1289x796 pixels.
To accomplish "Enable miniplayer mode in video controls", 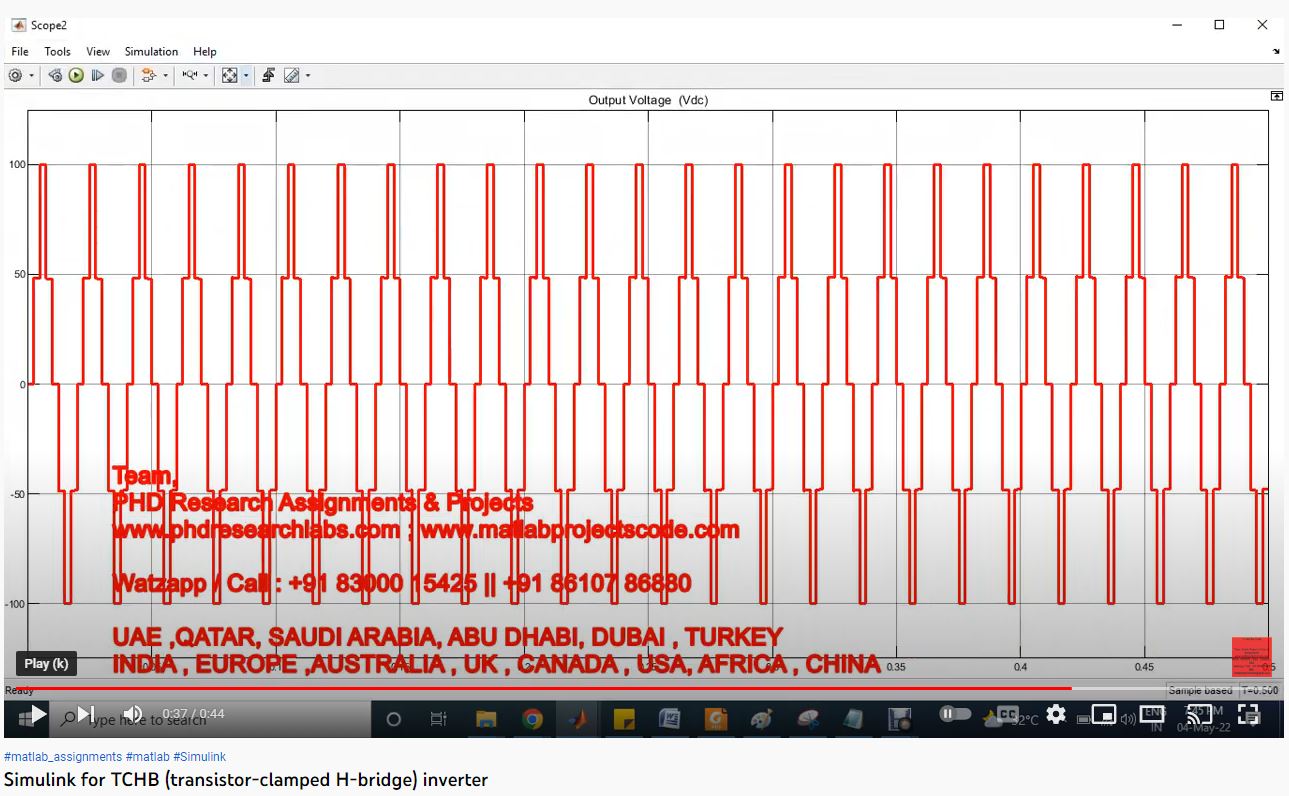I will [x=1103, y=714].
